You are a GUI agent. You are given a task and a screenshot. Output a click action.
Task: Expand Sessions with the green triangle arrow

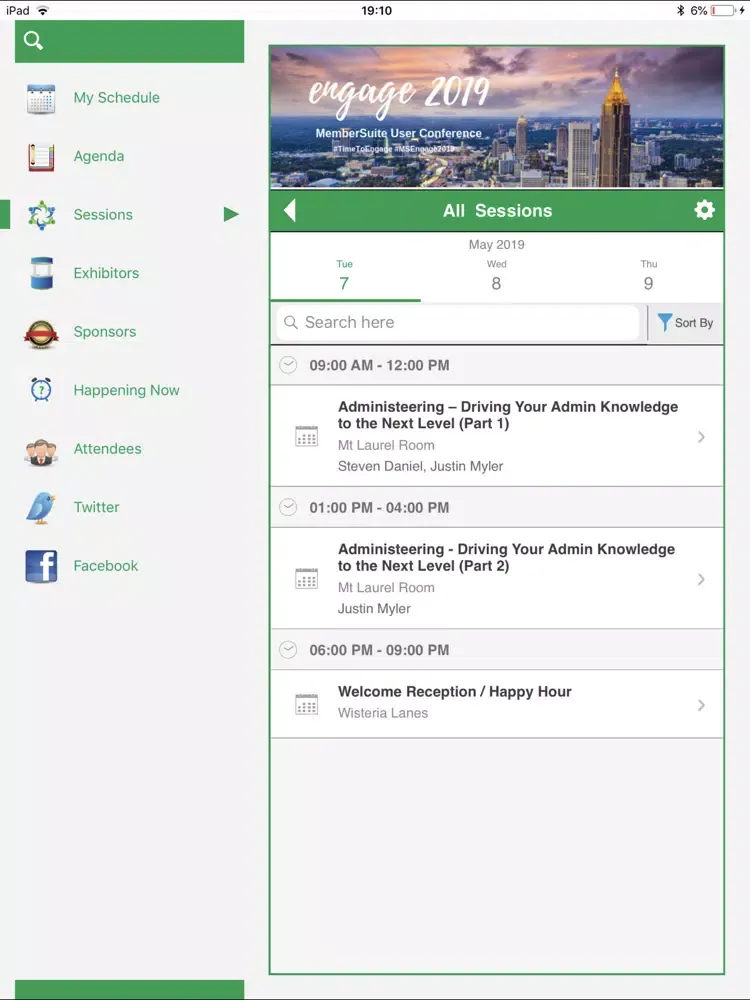[x=231, y=214]
